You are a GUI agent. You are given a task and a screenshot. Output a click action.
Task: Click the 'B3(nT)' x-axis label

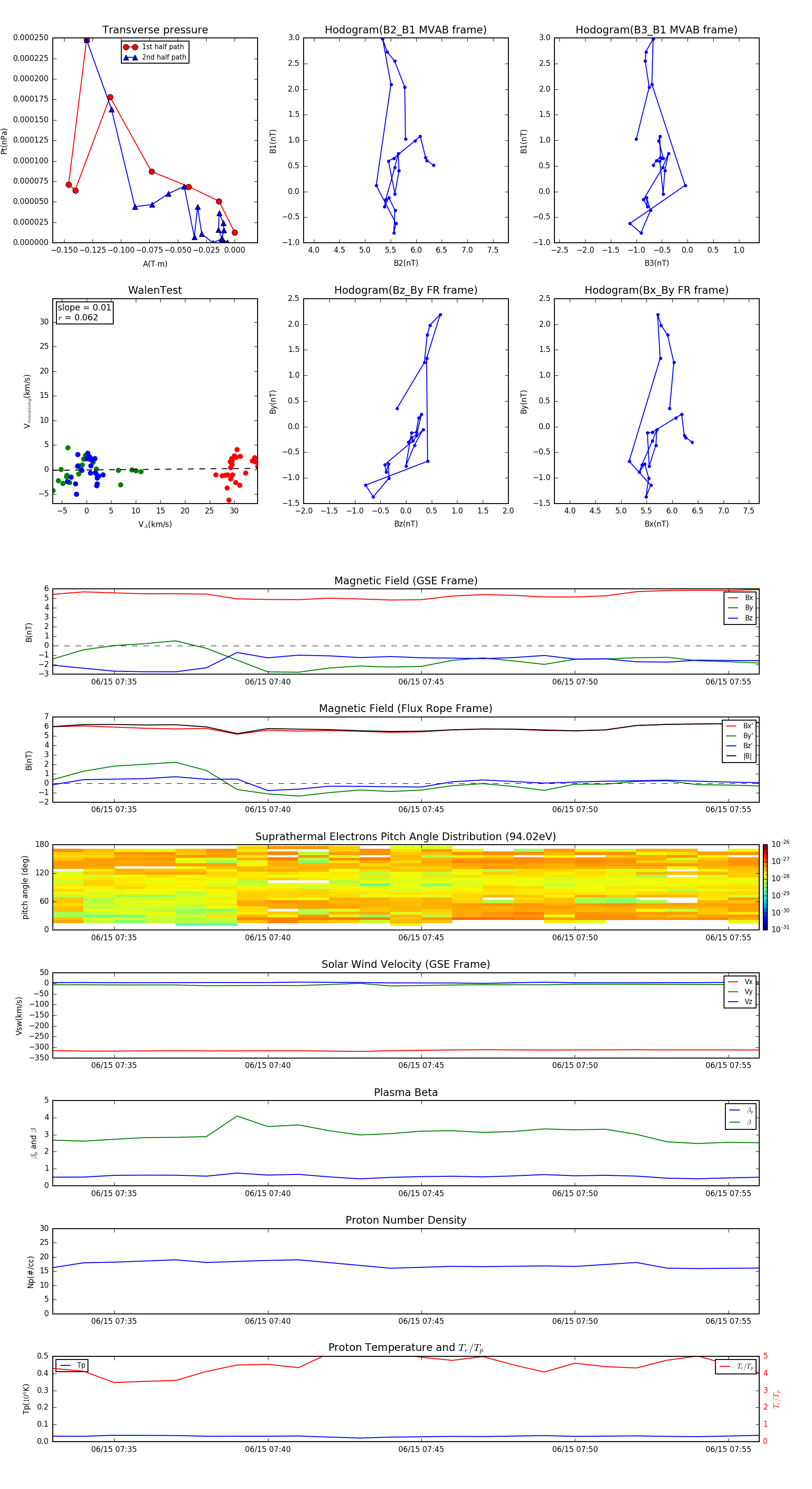(656, 263)
